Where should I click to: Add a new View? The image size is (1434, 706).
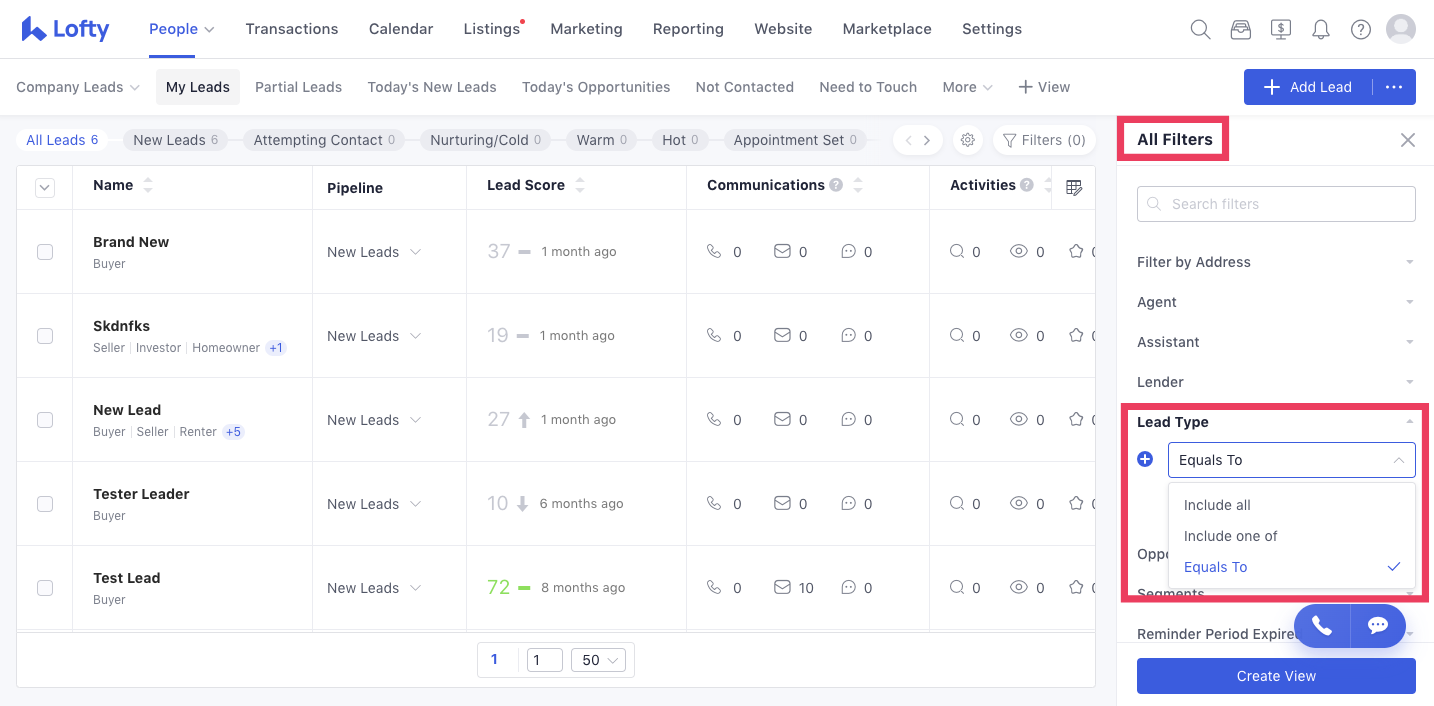tap(1044, 87)
